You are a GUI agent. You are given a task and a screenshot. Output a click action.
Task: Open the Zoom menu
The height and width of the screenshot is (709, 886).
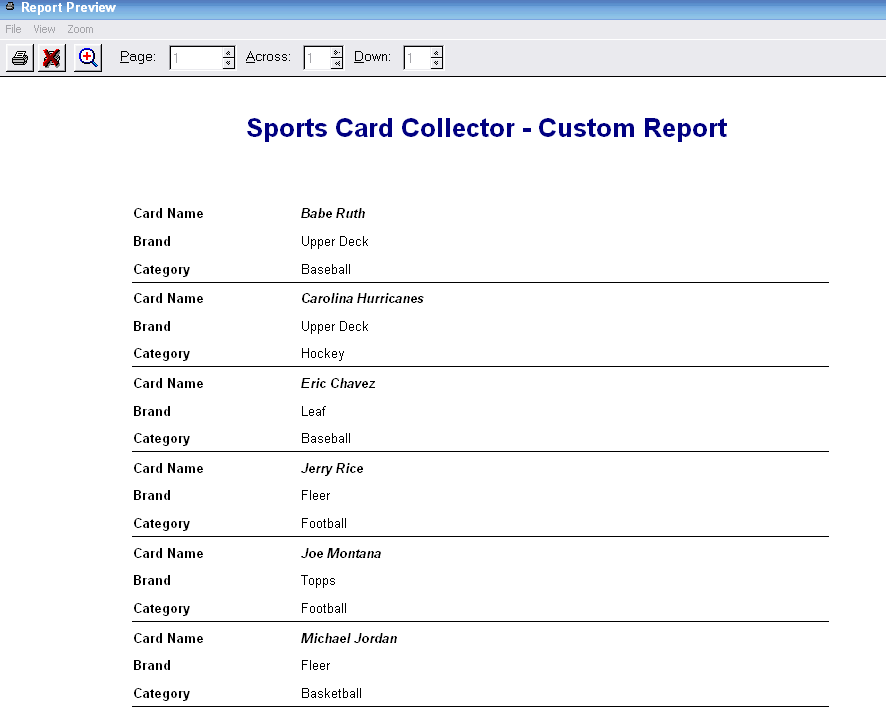tap(79, 29)
